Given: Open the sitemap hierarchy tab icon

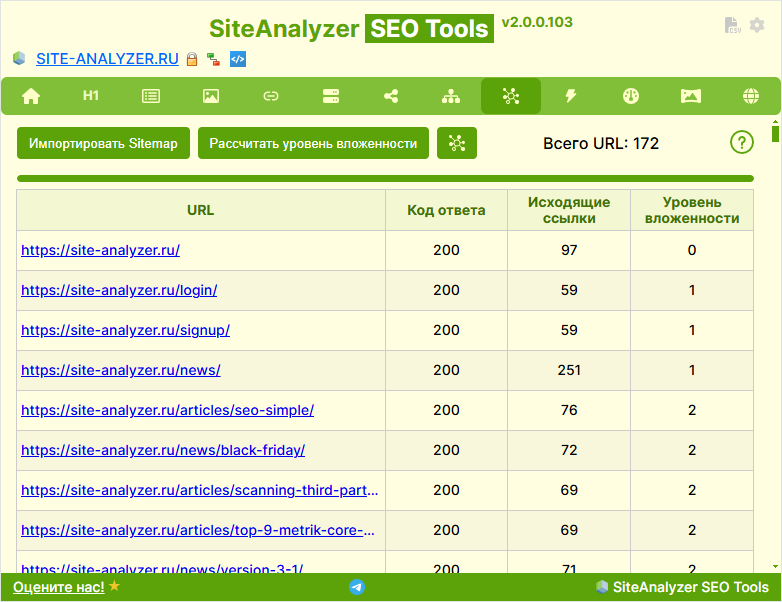Looking at the screenshot, I should 451,96.
